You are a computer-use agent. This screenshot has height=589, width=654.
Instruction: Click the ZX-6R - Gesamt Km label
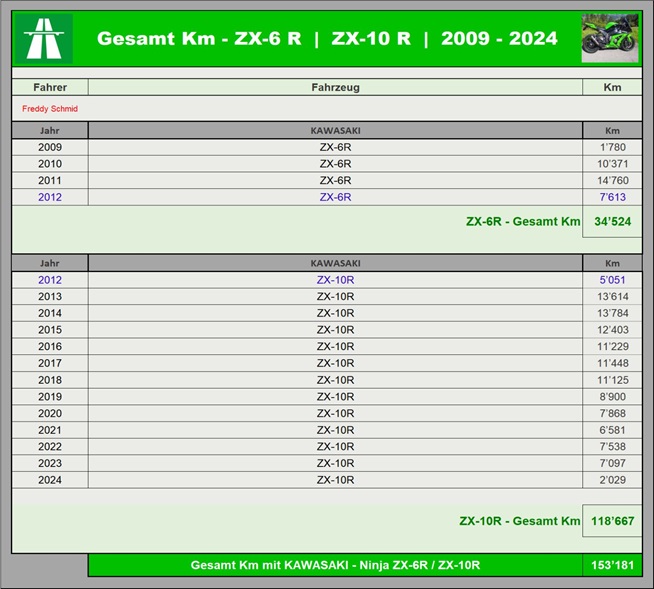coord(522,222)
